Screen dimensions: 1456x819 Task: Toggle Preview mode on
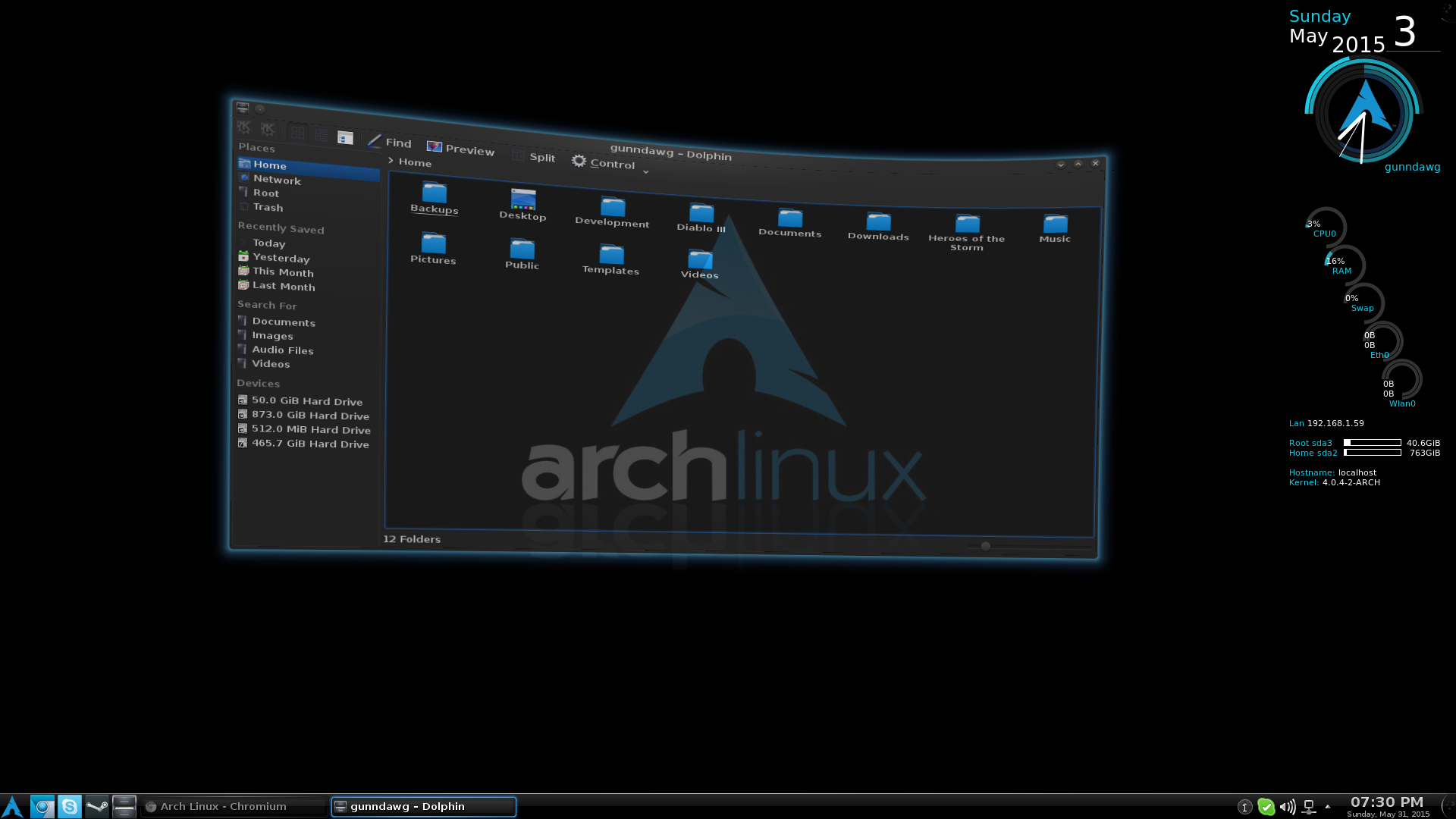(460, 149)
